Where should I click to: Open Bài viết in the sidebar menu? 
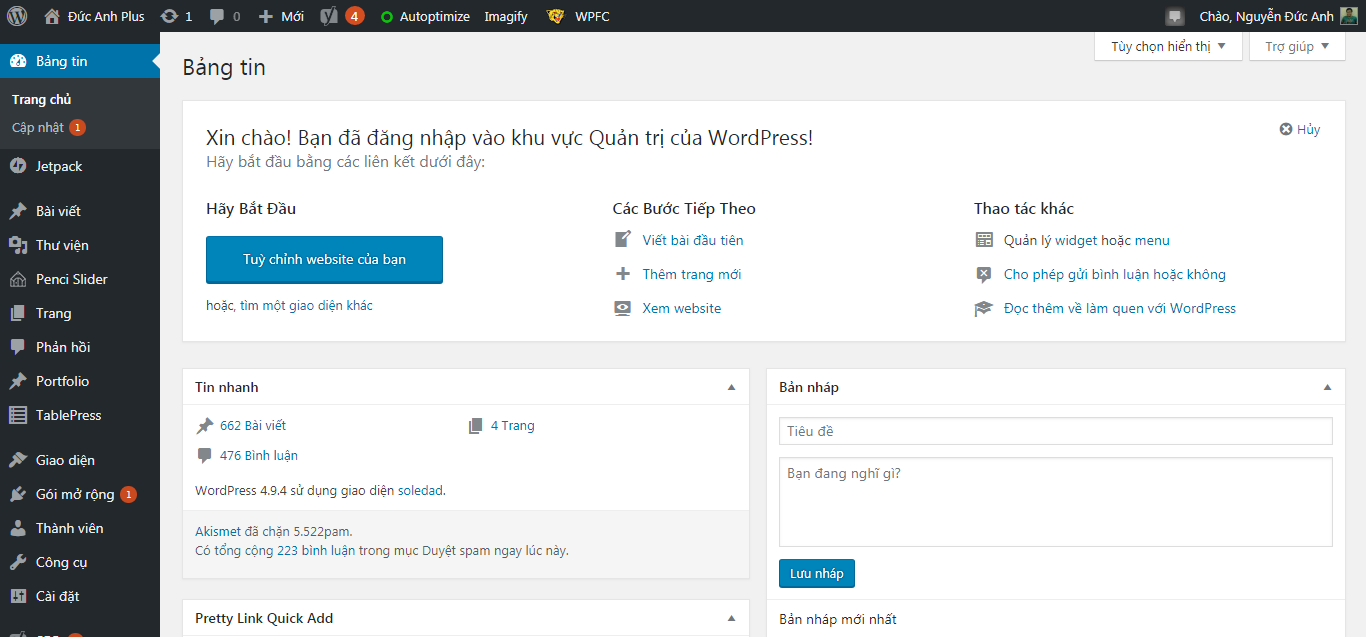coord(58,211)
